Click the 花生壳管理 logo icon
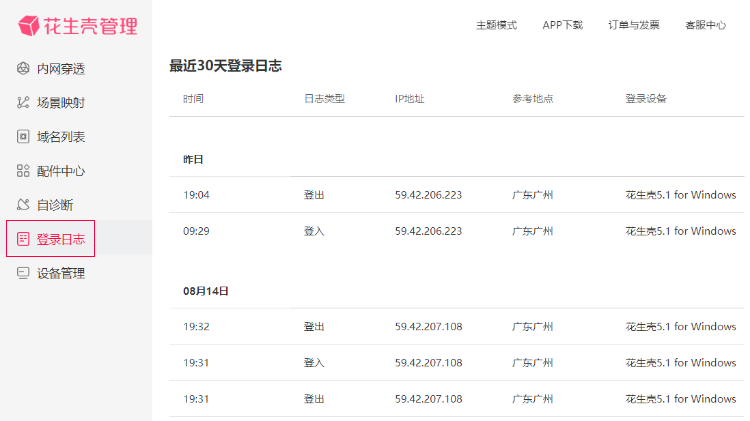 [x=29, y=25]
